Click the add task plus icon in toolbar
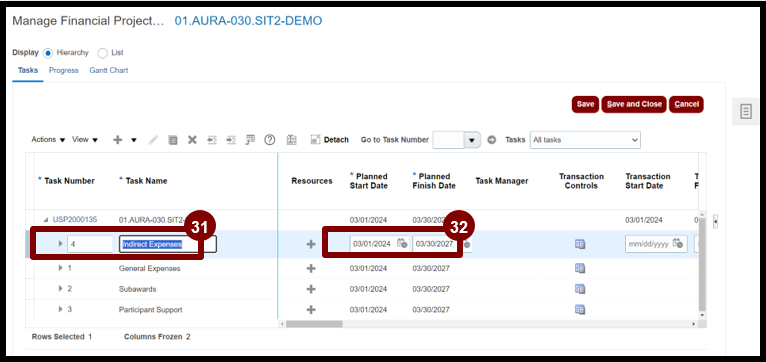The height and width of the screenshot is (362, 766). (118, 140)
